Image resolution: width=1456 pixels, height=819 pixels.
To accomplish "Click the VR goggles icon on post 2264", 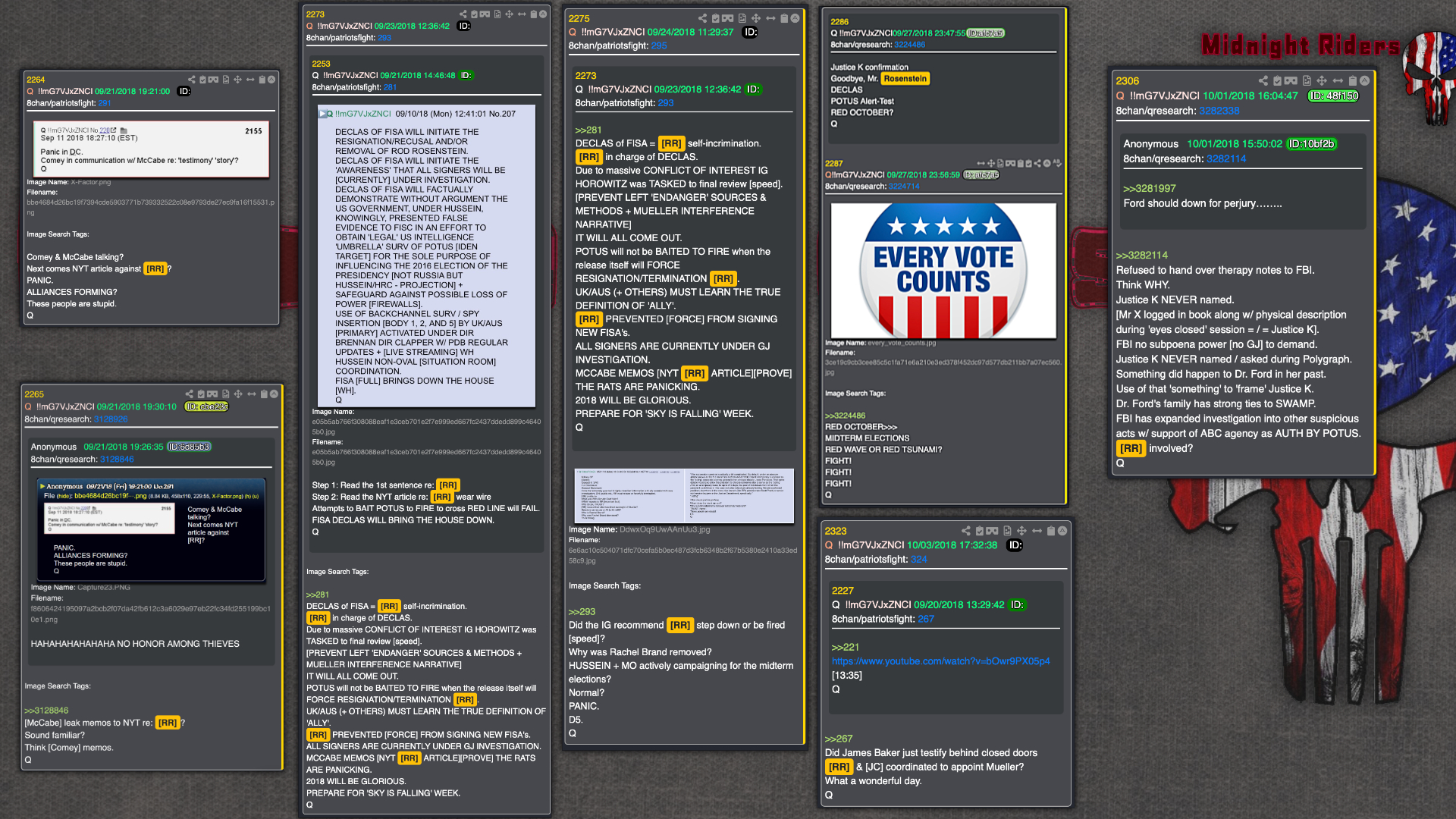I will (213, 80).
